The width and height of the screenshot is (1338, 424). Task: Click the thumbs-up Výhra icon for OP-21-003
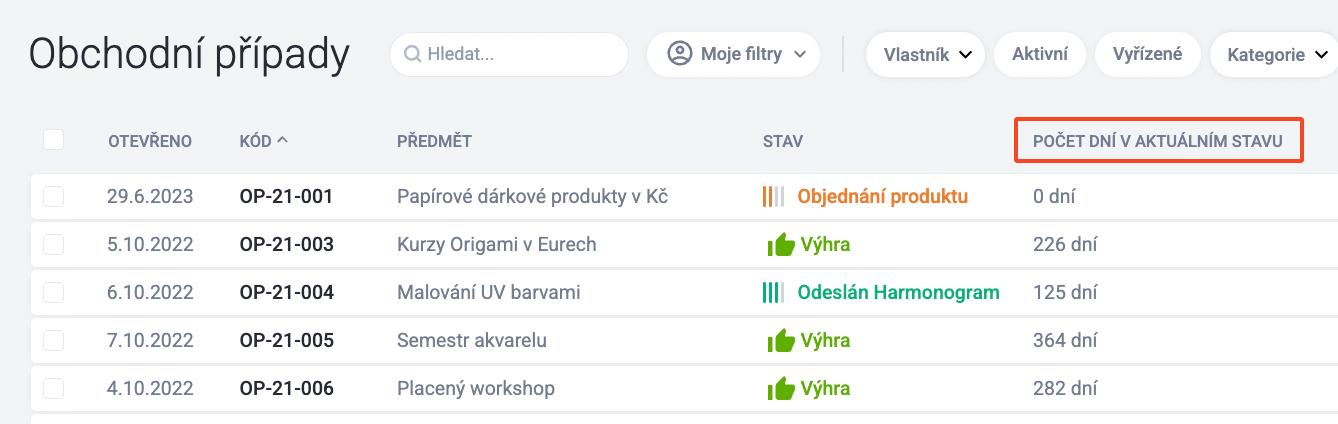(781, 244)
